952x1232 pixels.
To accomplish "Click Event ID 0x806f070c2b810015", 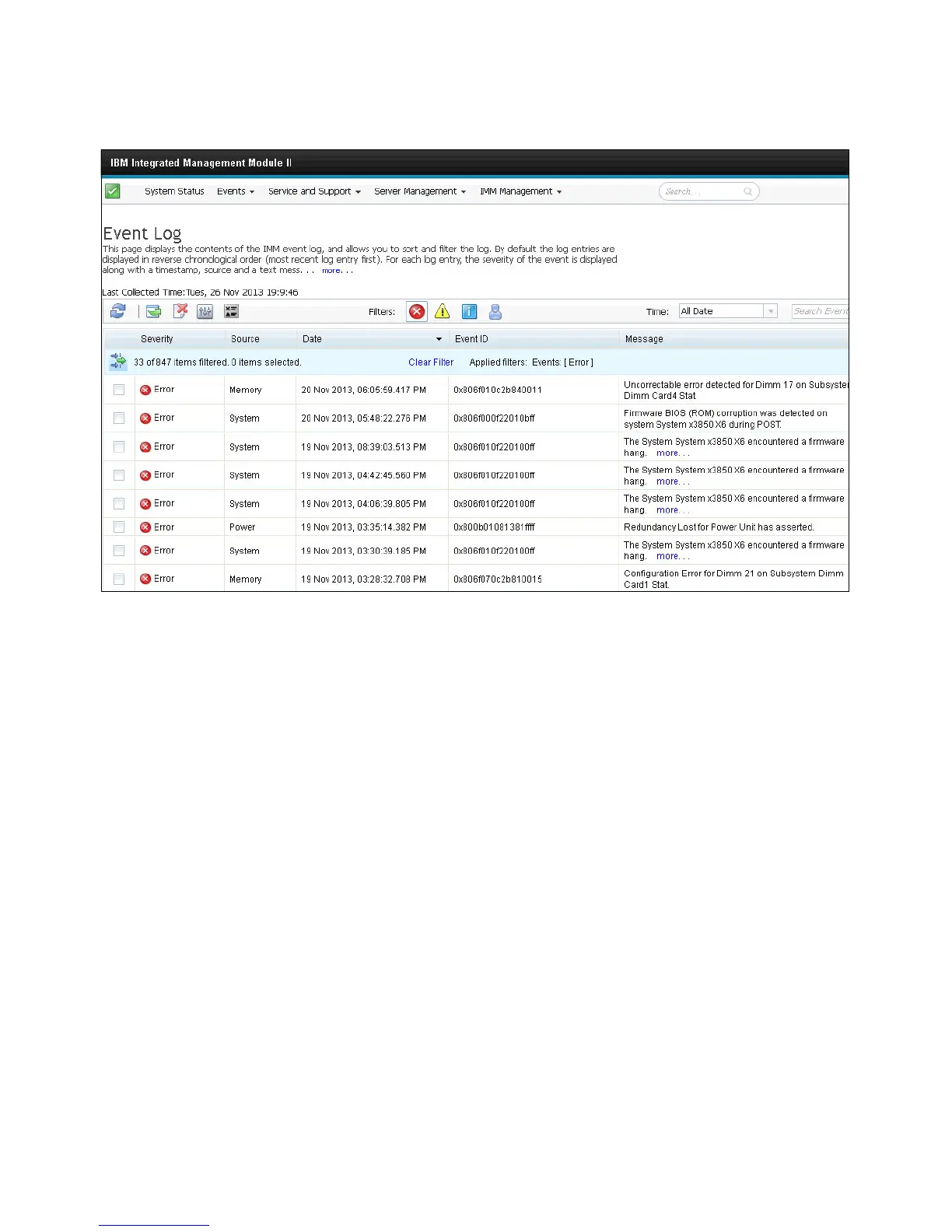I will (x=498, y=579).
